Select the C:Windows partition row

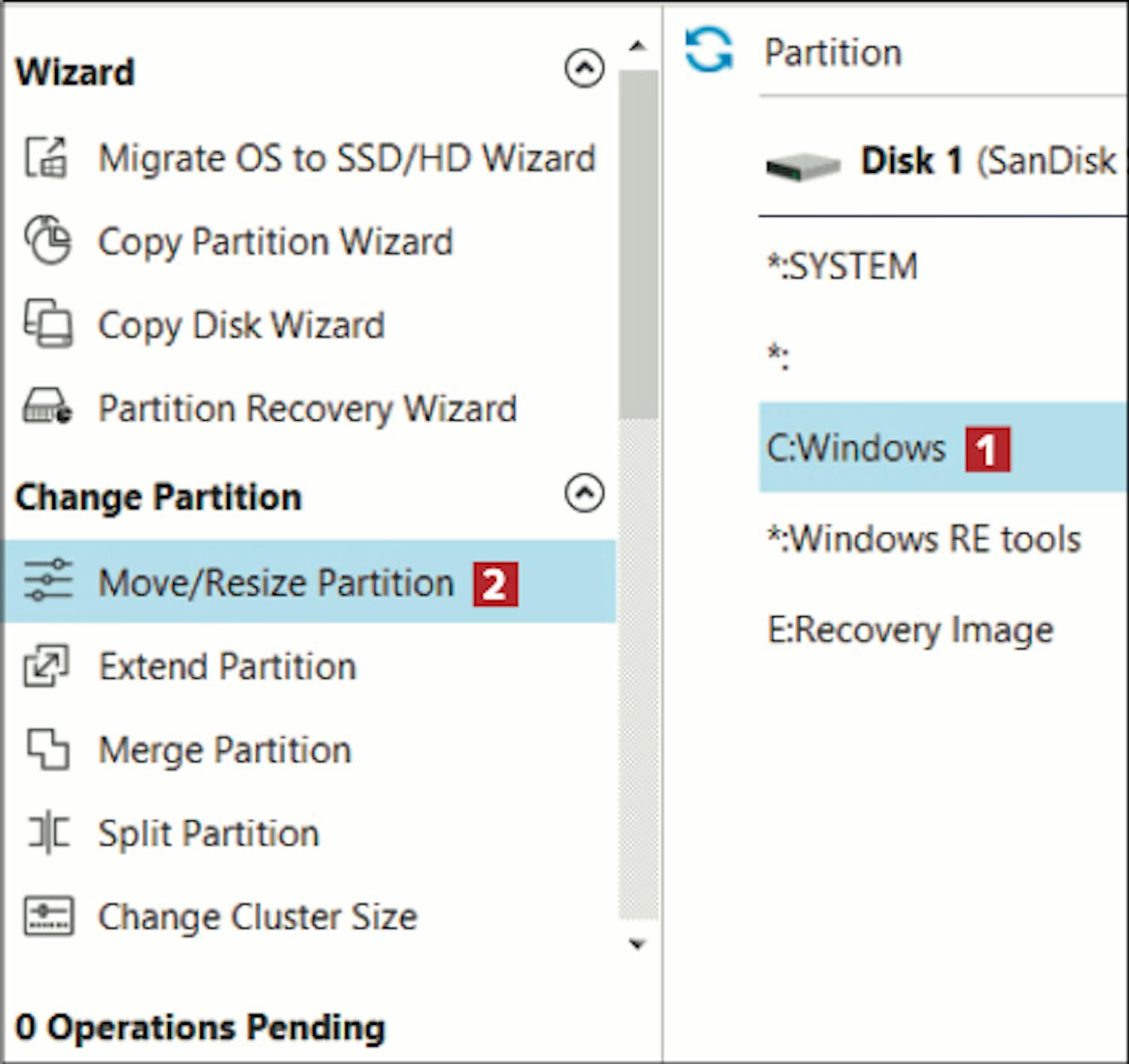[x=856, y=448]
